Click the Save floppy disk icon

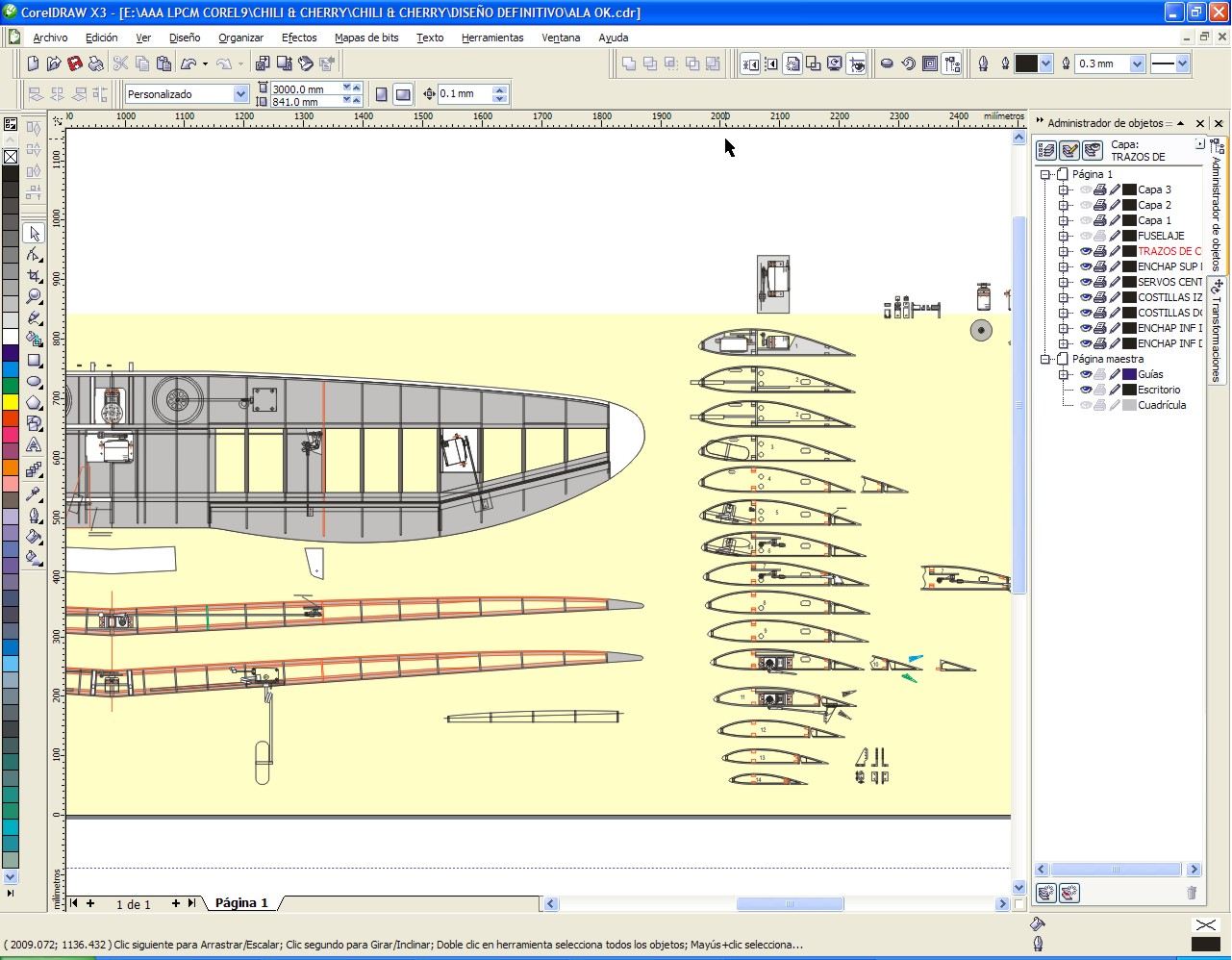(x=75, y=63)
